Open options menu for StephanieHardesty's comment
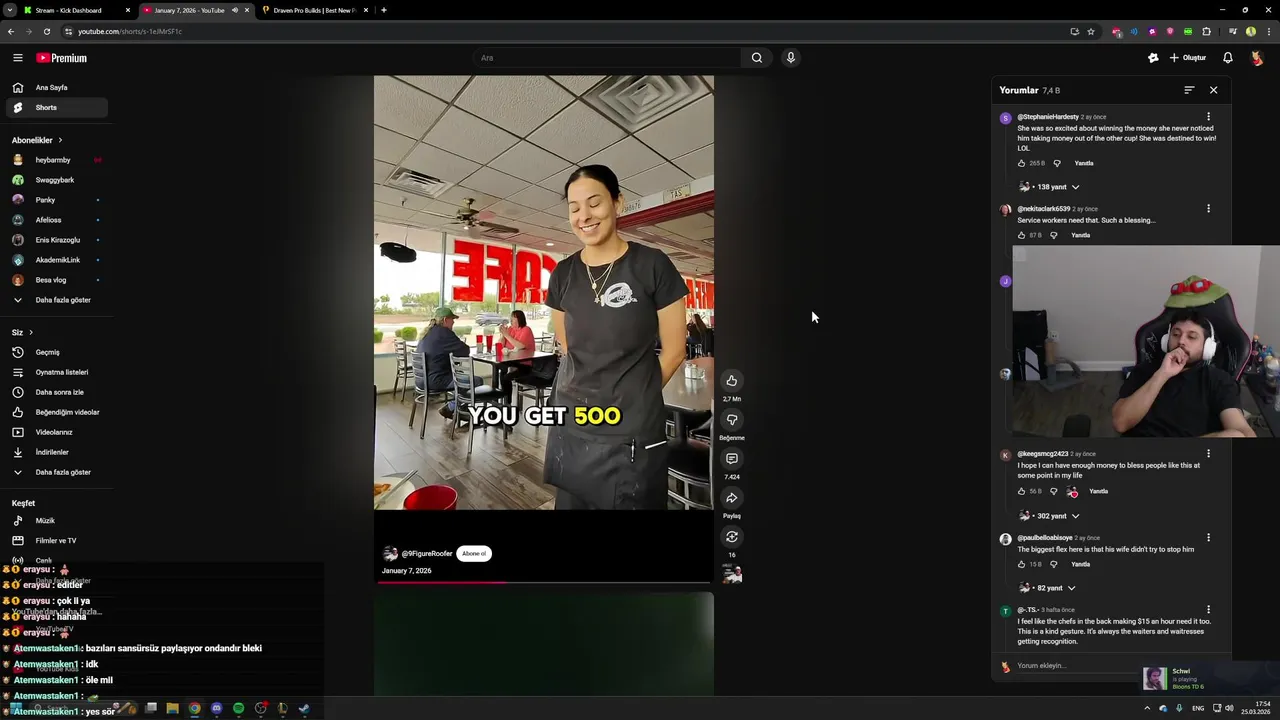 pyautogui.click(x=1208, y=117)
